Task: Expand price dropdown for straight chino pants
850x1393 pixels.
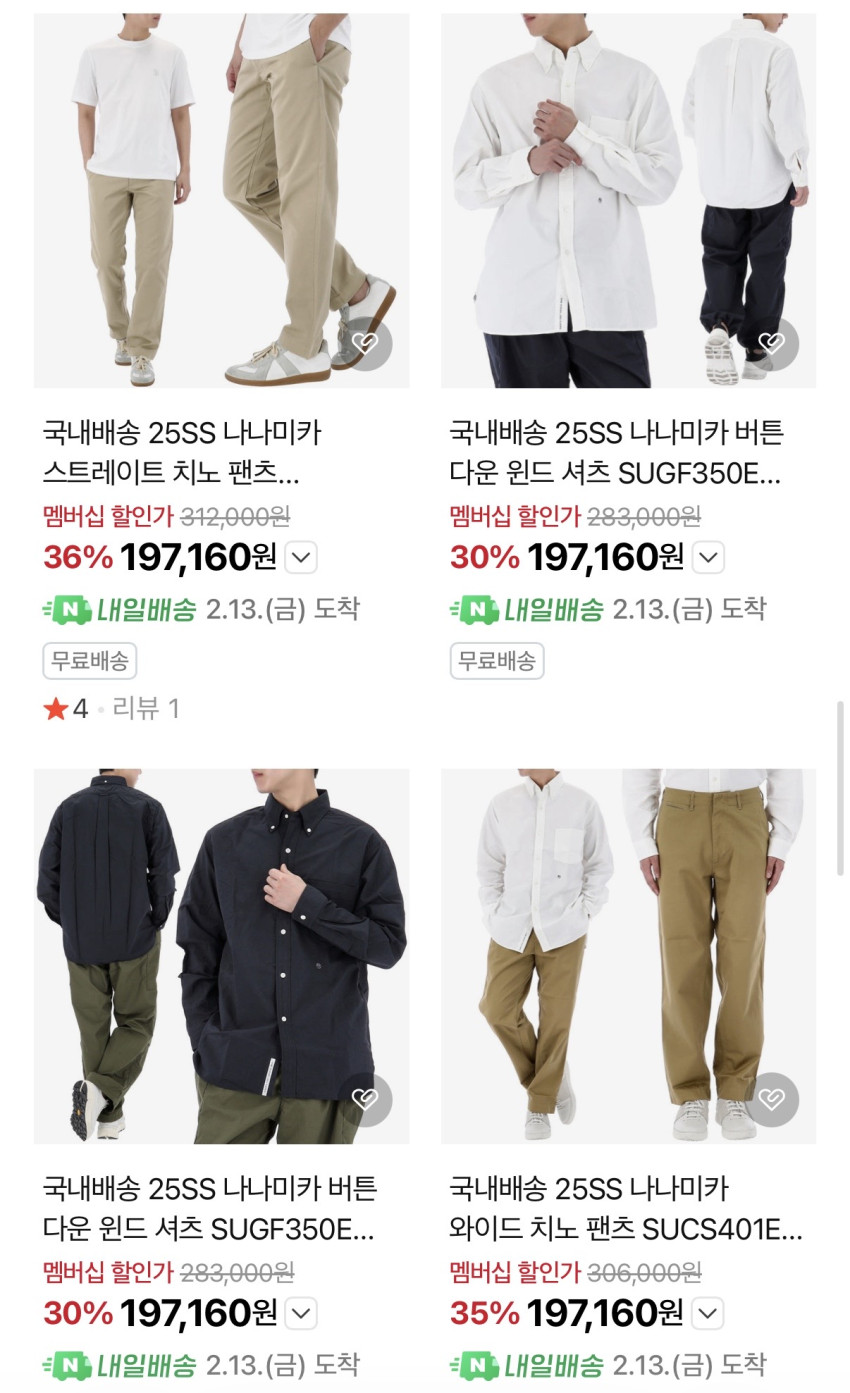Action: (301, 558)
